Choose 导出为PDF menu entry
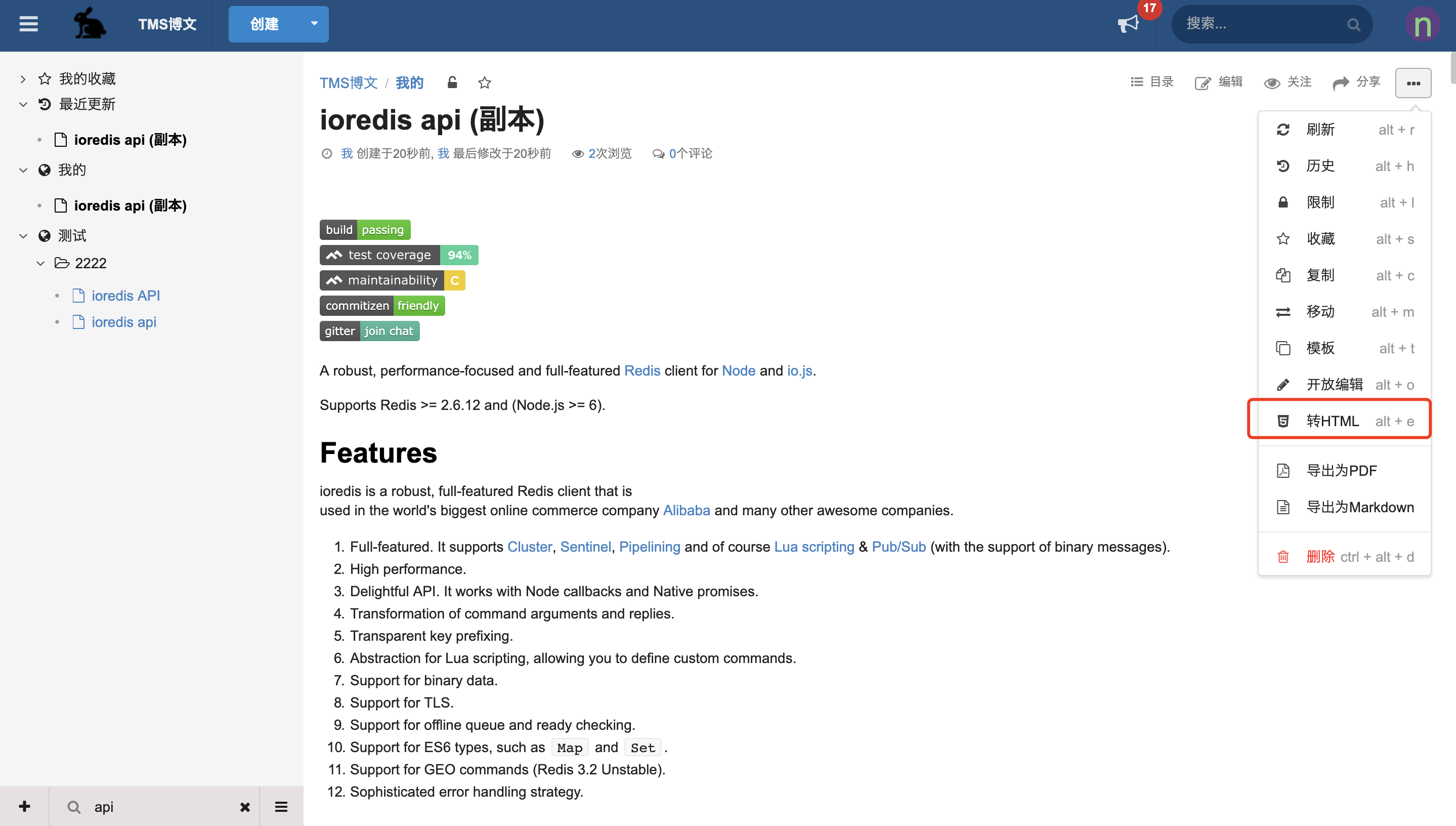 (x=1344, y=470)
